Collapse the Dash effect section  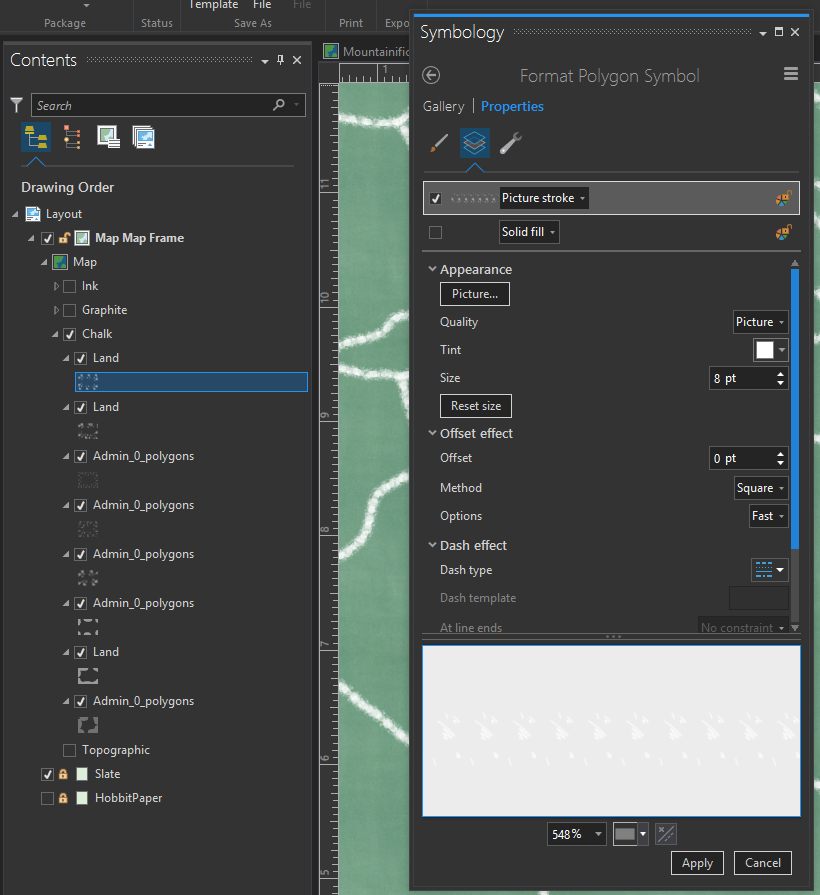(433, 545)
